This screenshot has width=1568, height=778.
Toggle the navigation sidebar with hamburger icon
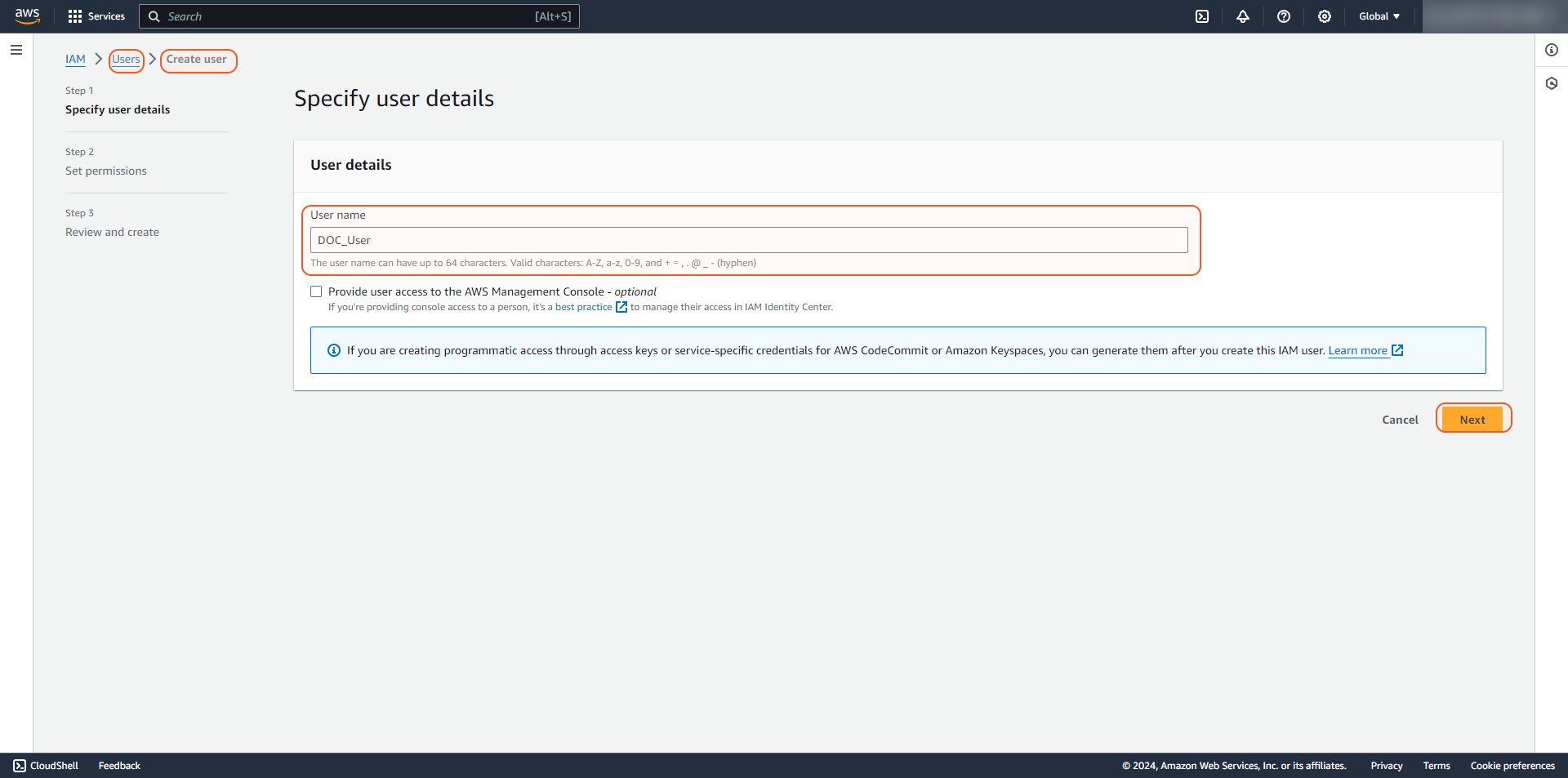click(x=16, y=50)
